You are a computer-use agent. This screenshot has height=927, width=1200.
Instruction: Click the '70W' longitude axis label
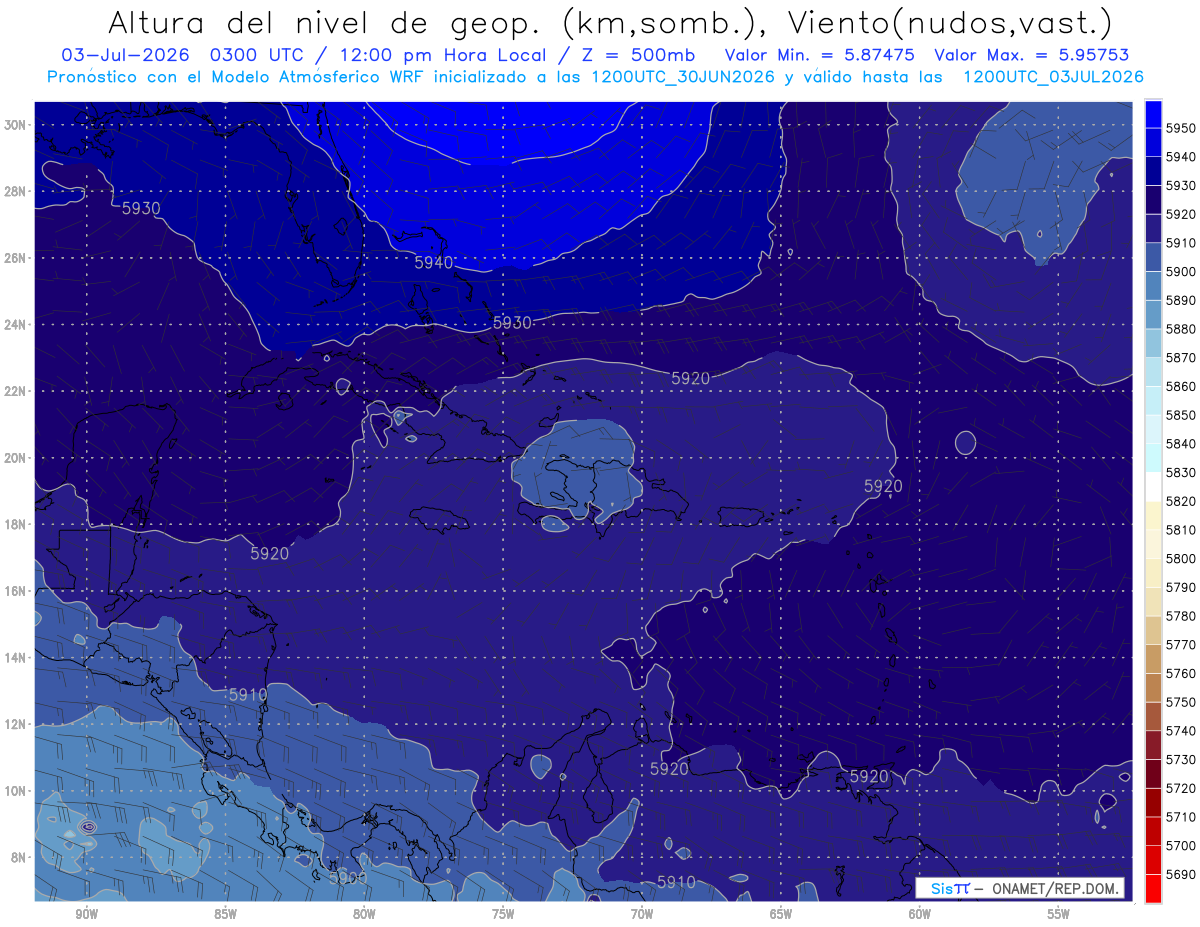click(x=642, y=914)
